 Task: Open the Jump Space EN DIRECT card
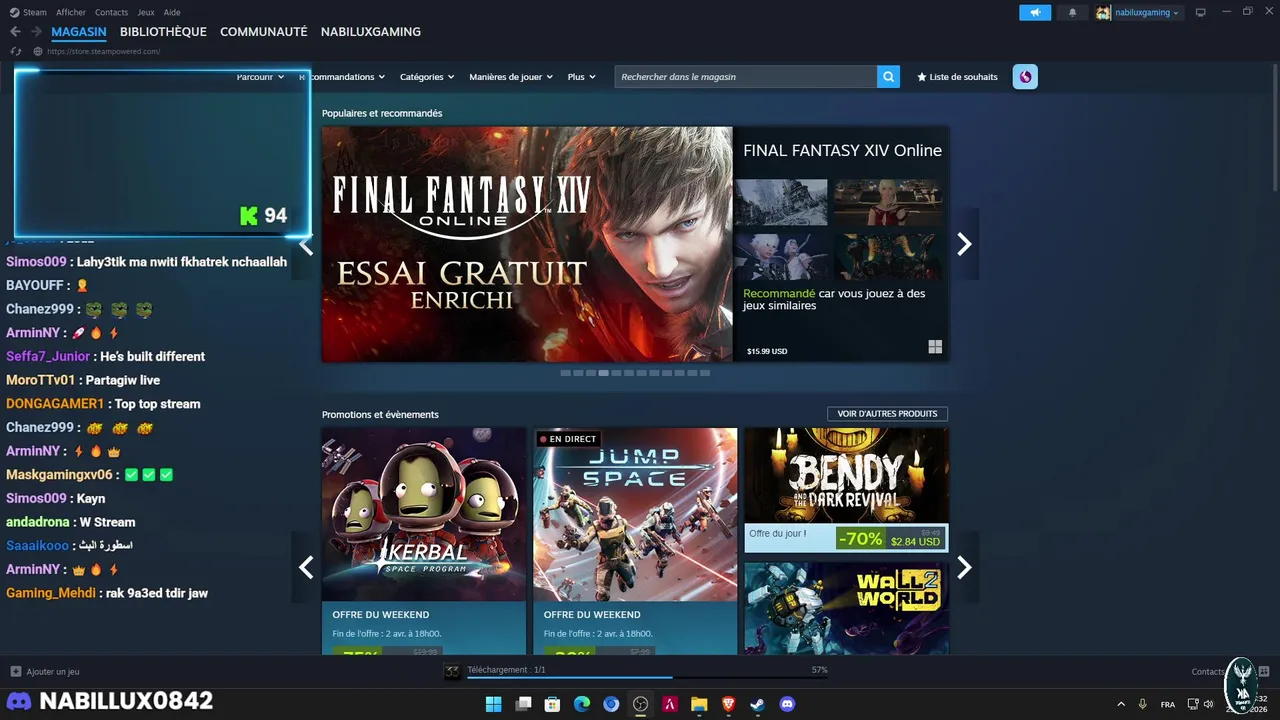pos(635,541)
